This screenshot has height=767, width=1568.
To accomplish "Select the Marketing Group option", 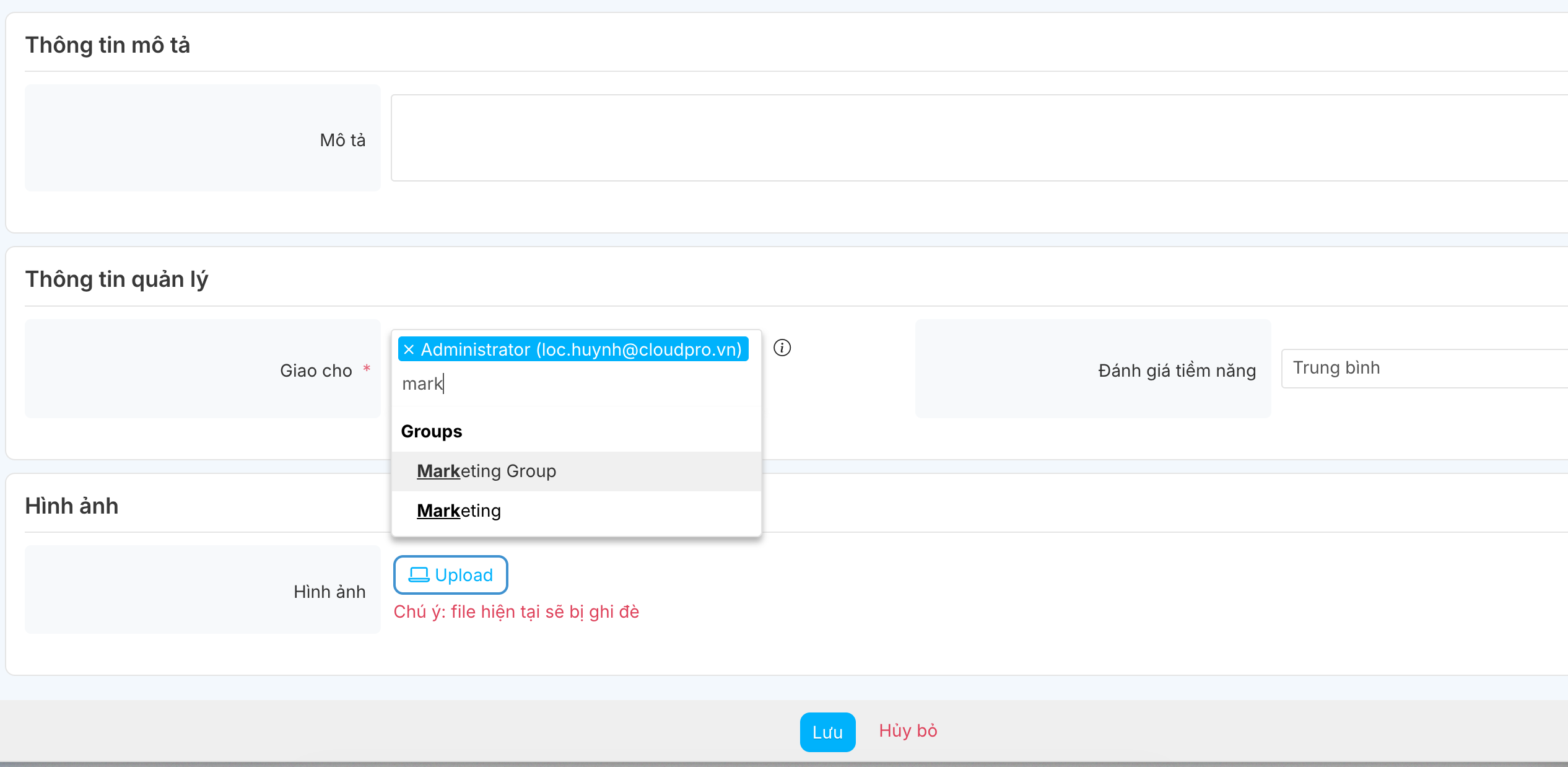I will 486,471.
